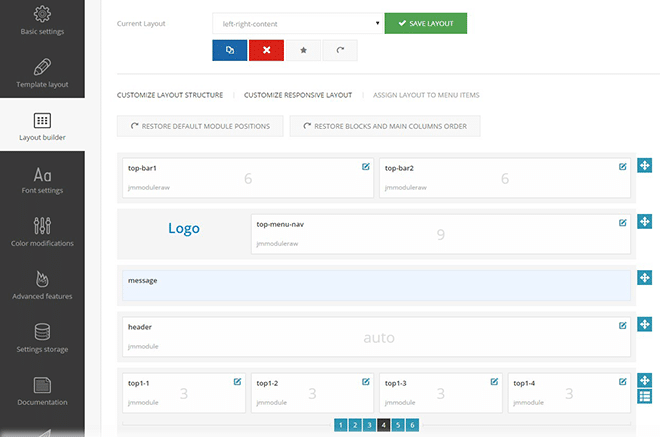
Task: Click the edit icon on top-bar1 block
Action: tap(366, 167)
